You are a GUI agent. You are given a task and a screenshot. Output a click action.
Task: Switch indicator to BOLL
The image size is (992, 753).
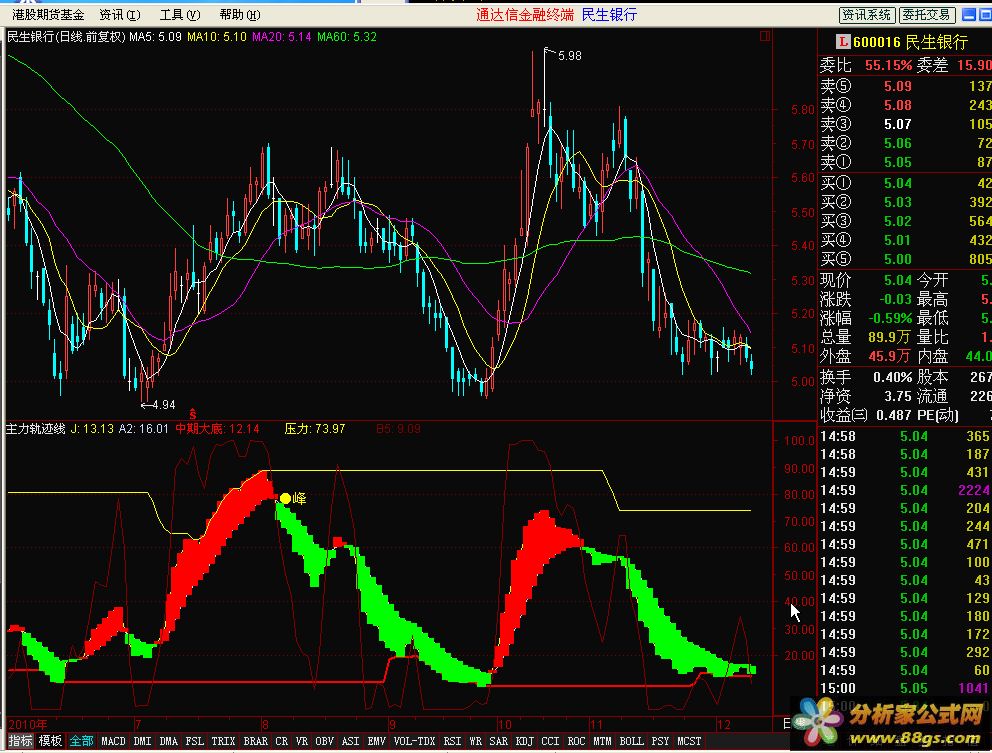pyautogui.click(x=631, y=741)
